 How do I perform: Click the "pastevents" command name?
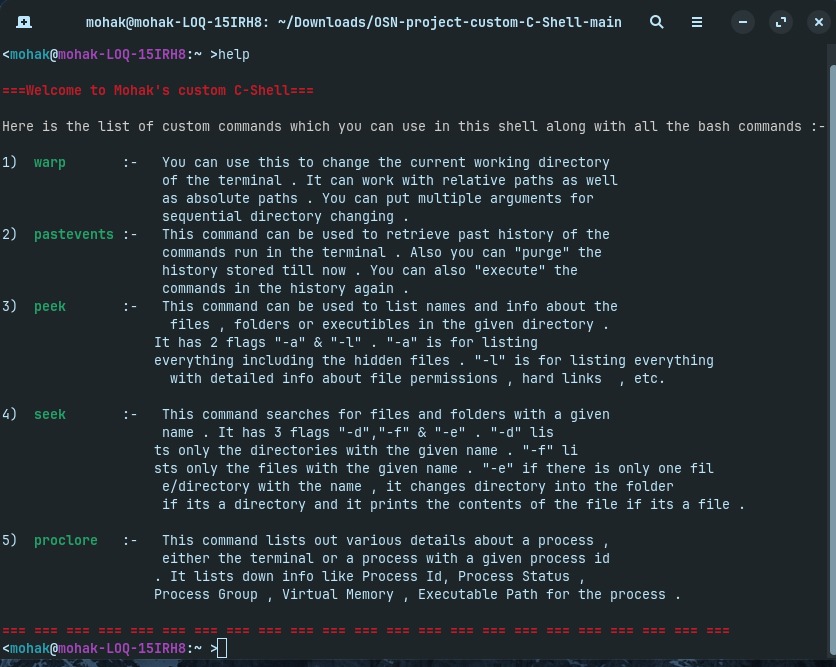coord(74,234)
